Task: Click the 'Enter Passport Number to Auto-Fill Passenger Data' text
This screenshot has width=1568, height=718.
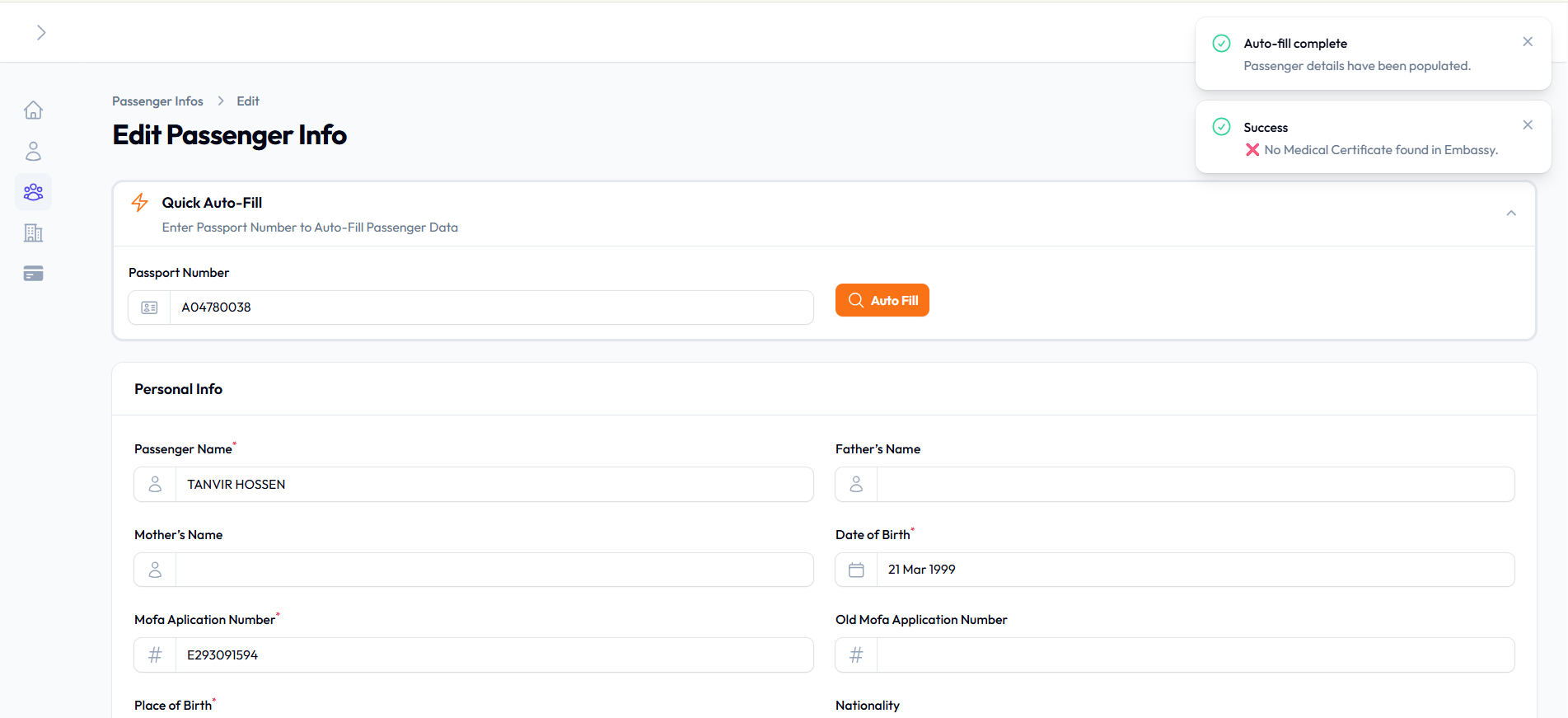Action: click(x=310, y=228)
